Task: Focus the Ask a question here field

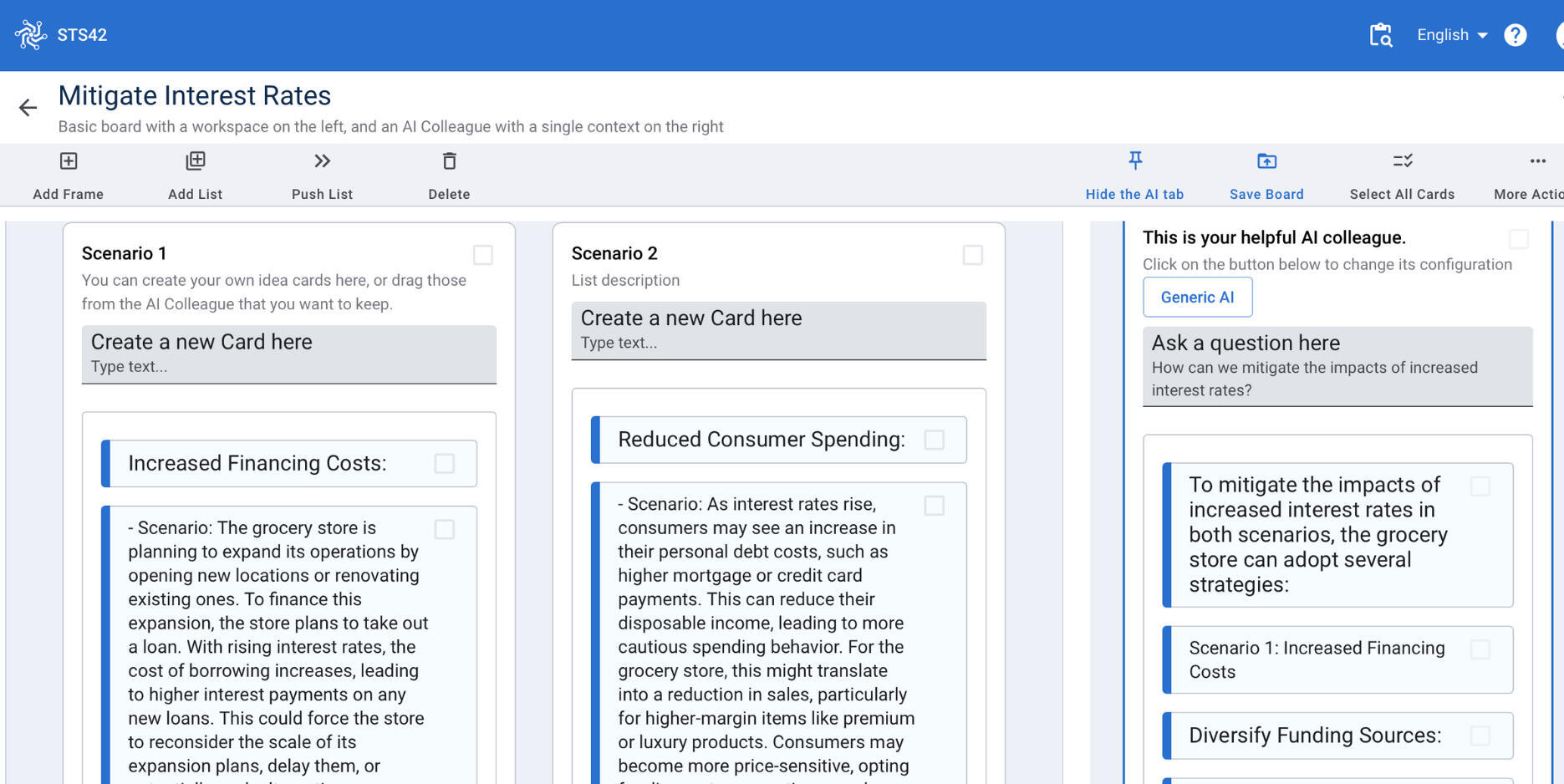Action: tap(1337, 367)
